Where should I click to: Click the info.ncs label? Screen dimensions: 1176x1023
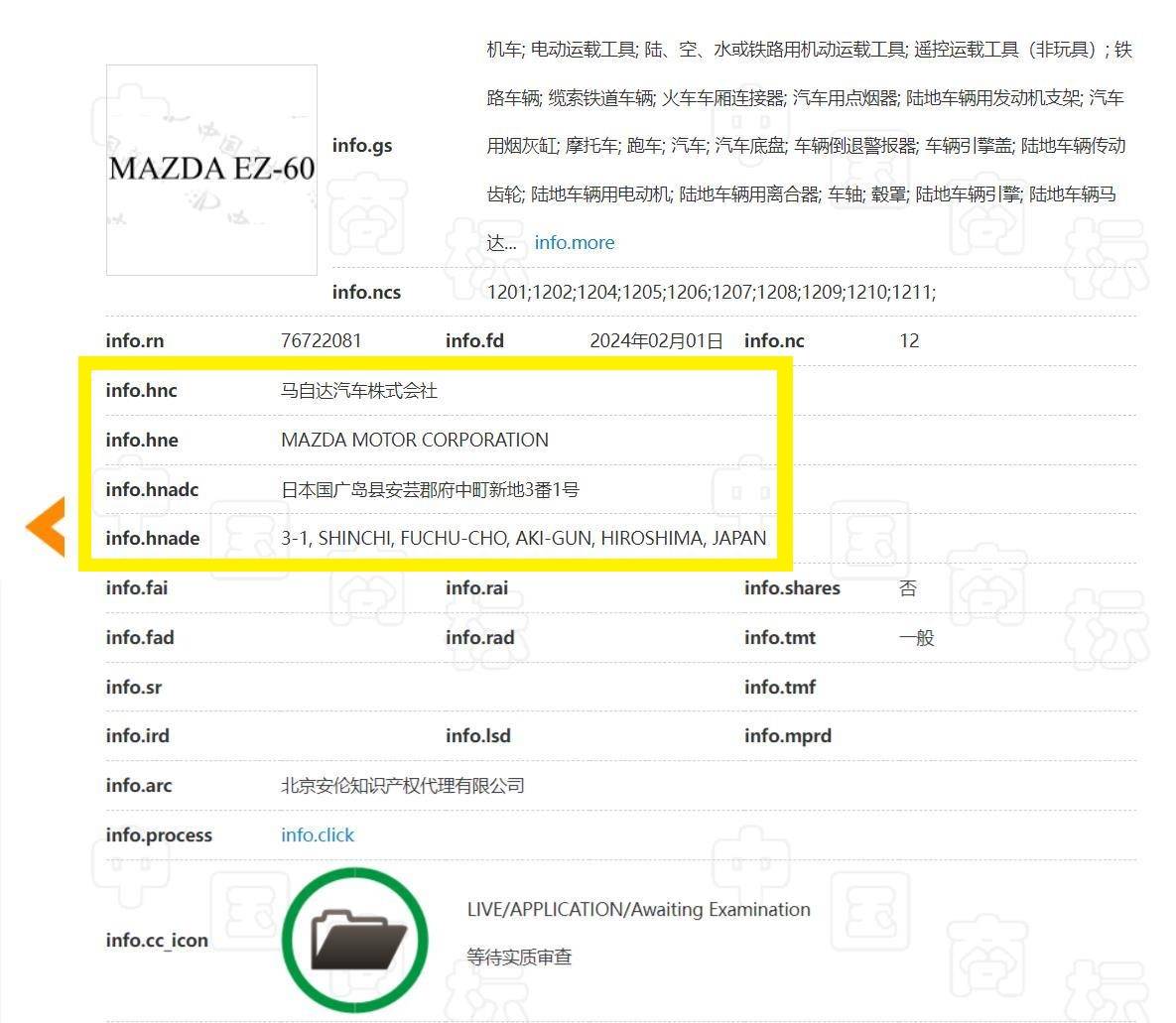(367, 292)
